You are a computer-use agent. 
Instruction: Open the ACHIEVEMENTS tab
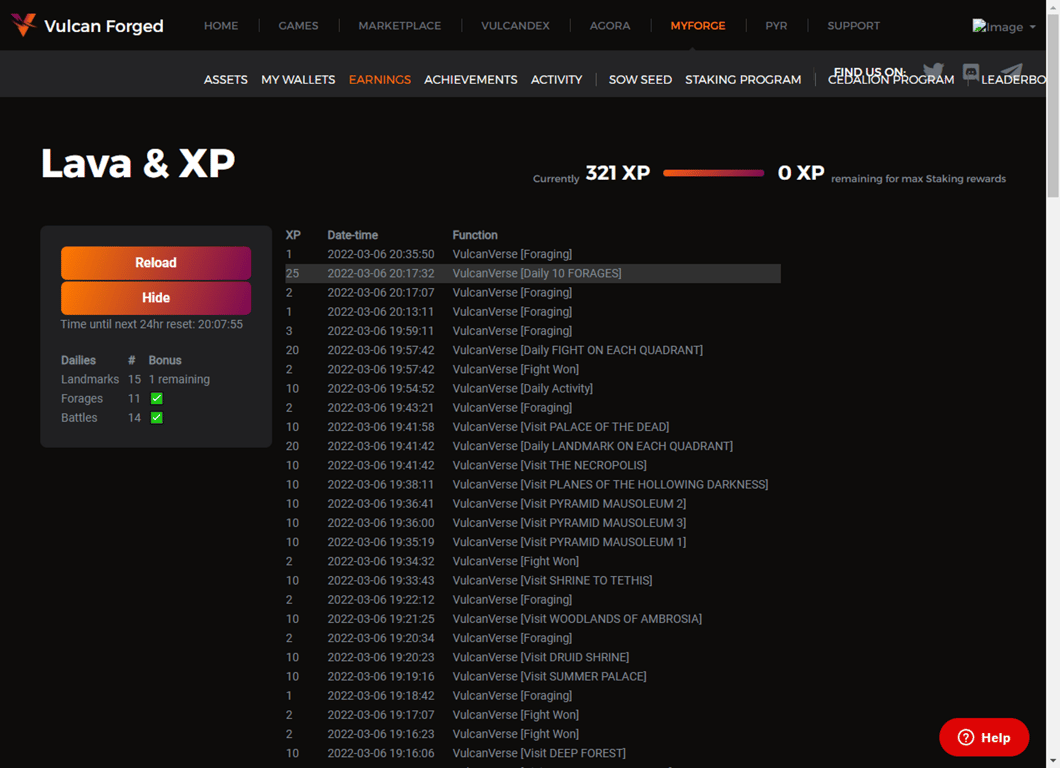471,80
